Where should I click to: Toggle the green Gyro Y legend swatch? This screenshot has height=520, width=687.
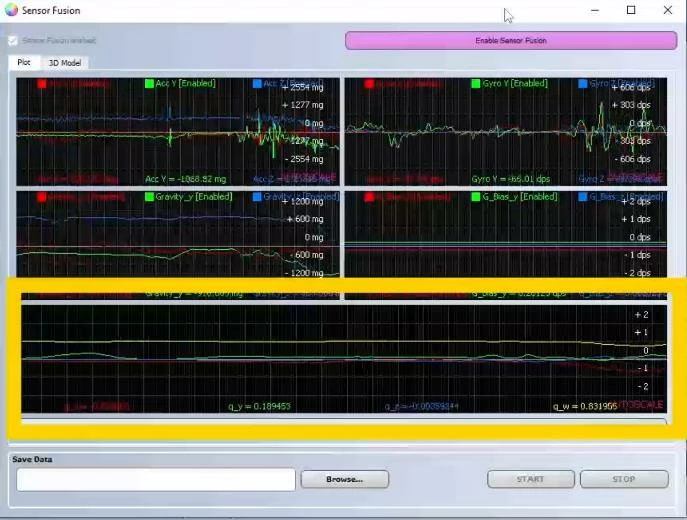coord(476,83)
